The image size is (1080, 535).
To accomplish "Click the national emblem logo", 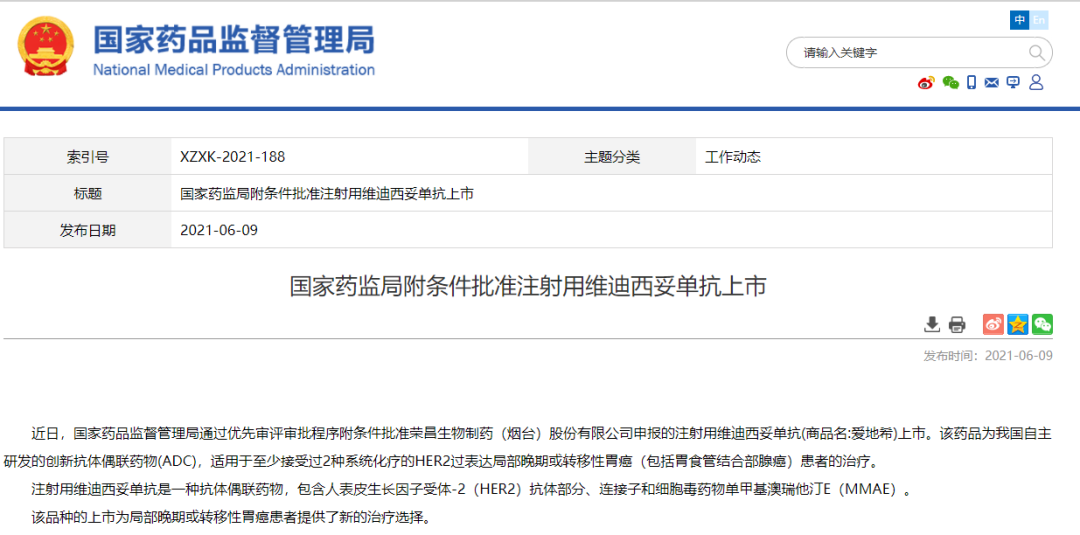I will [48, 47].
